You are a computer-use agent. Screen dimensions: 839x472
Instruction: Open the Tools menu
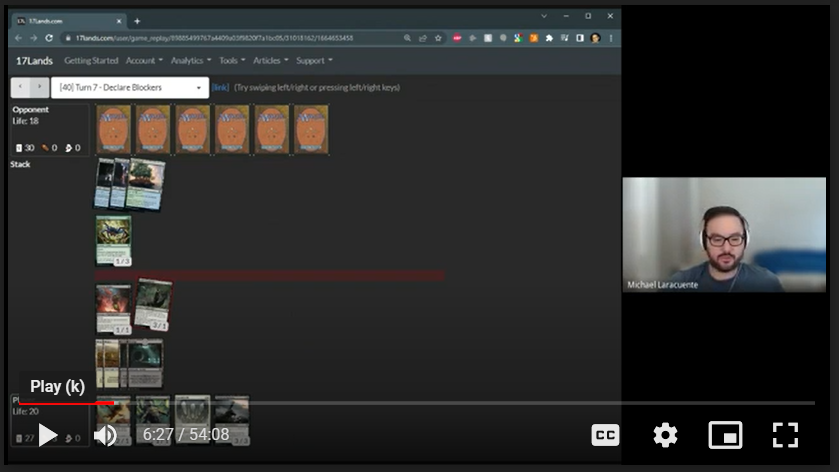click(232, 61)
